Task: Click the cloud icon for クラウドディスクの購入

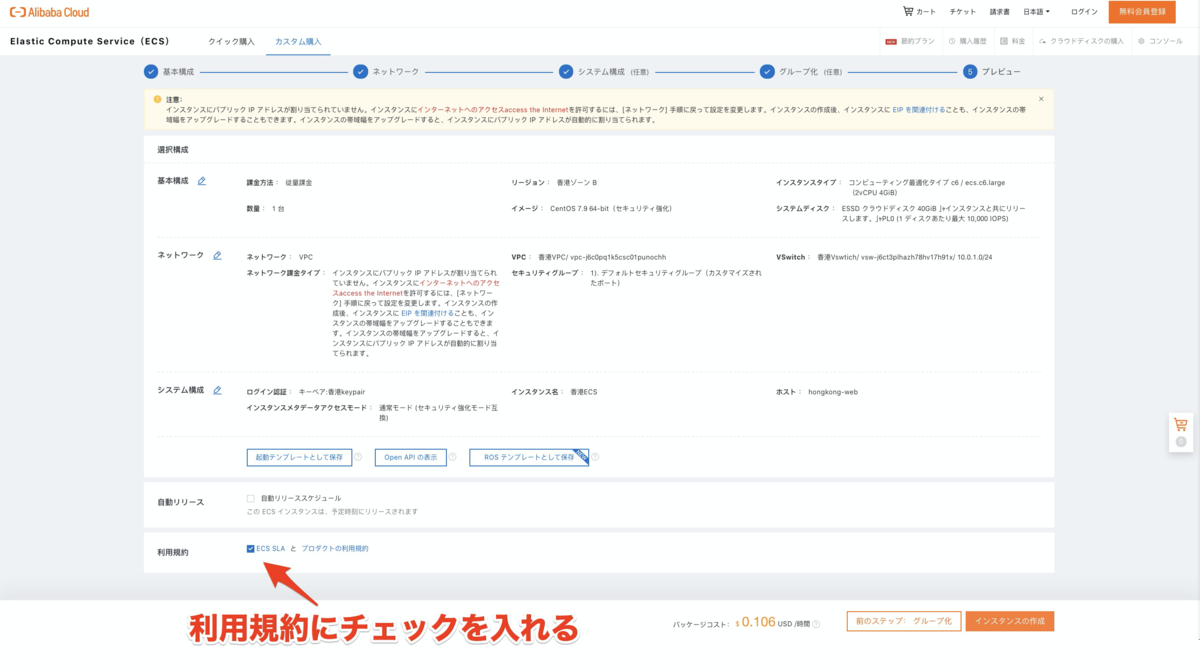Action: tap(1043, 42)
